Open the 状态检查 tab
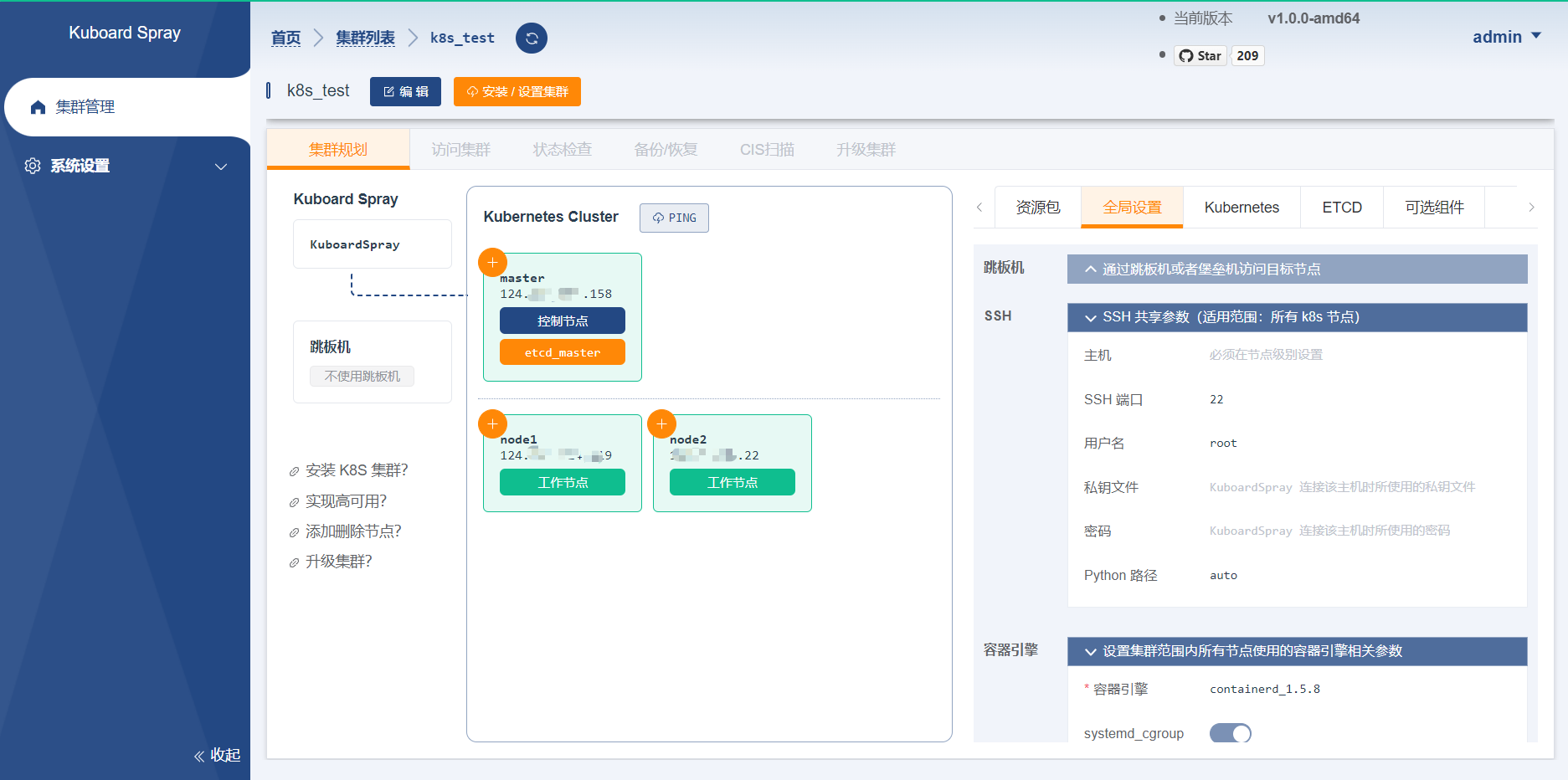 click(563, 150)
